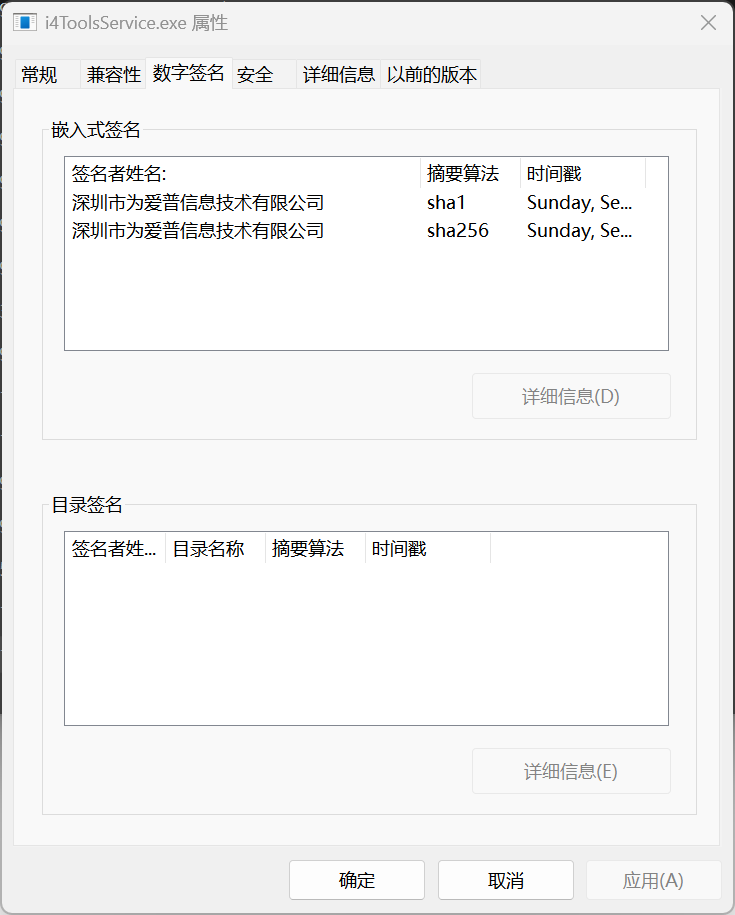The width and height of the screenshot is (735, 915).
Task: Click the 目录名称 column header
Action: [216, 549]
